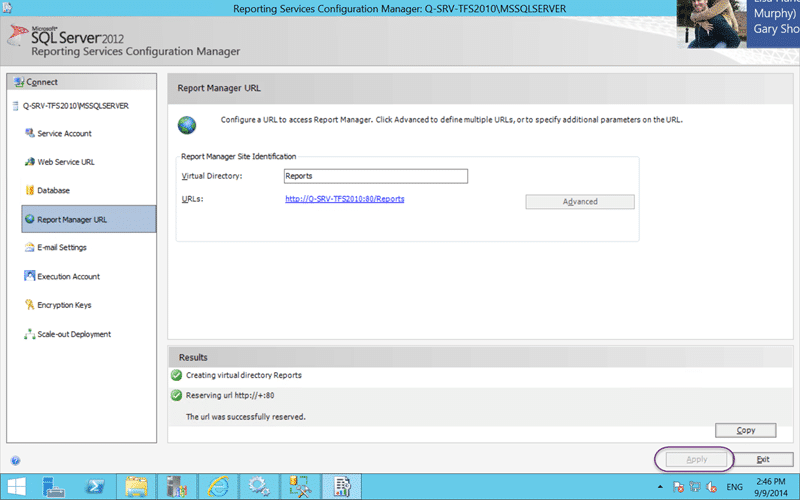Open the Encryption Keys page
The width and height of the screenshot is (800, 500).
[64, 305]
